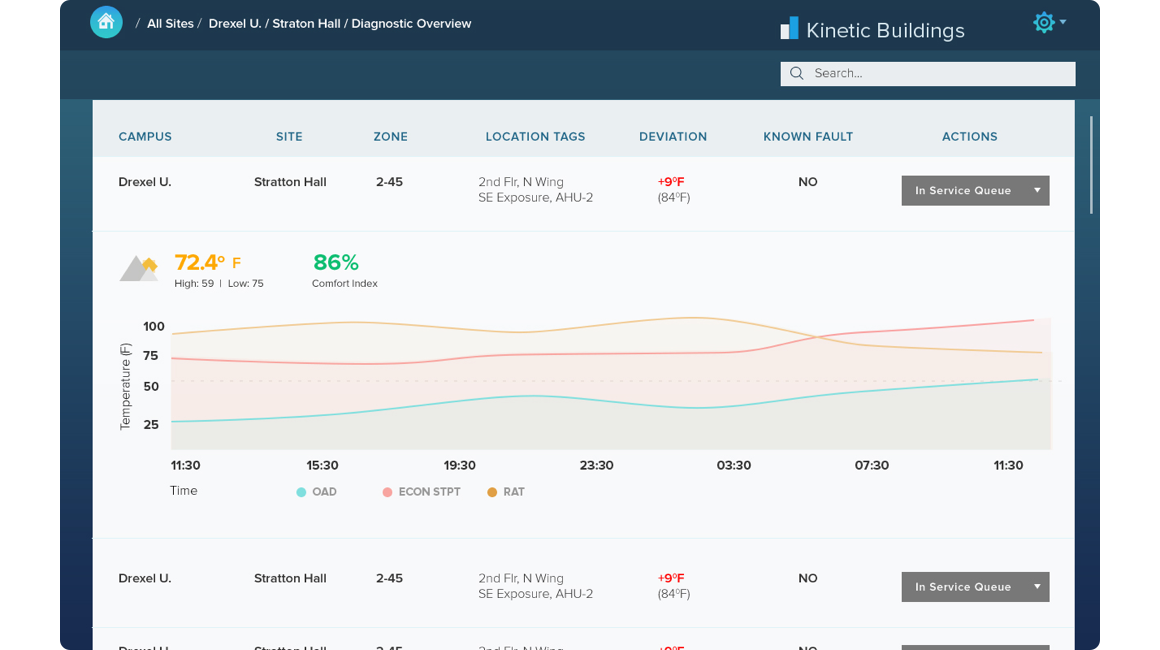This screenshot has height=650, width=1160.
Task: Toggle ECON STPT series in legend
Action: pos(422,492)
